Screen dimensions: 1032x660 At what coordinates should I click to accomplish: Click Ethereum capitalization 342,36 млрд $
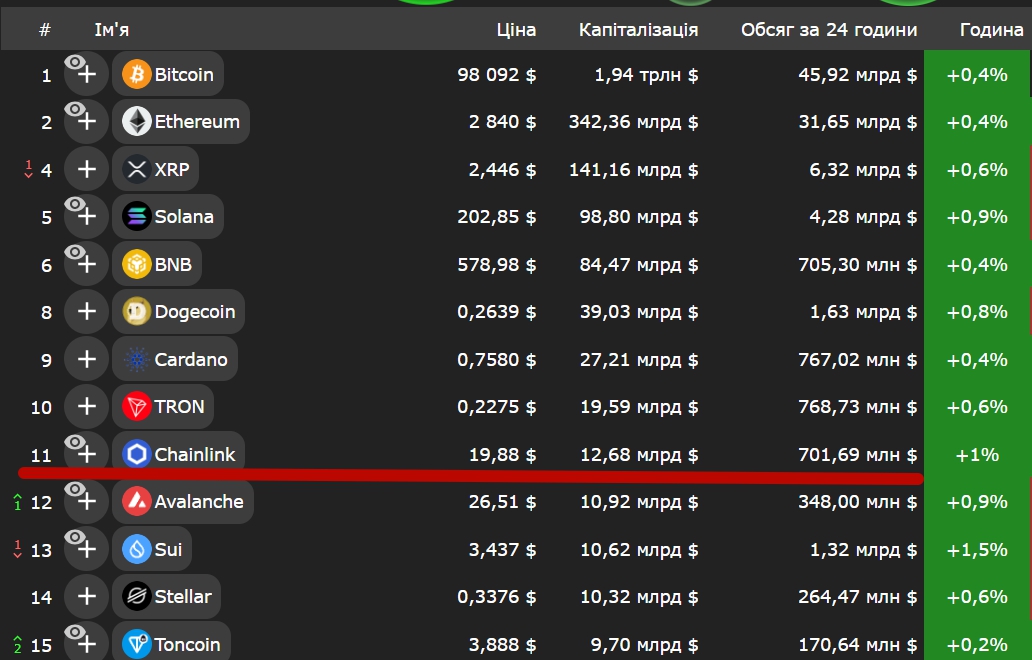[x=634, y=122]
